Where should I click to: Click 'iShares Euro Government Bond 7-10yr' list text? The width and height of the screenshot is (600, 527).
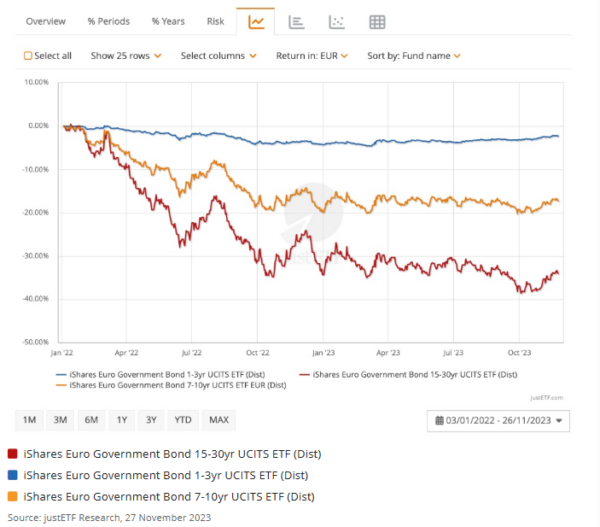click(x=169, y=497)
